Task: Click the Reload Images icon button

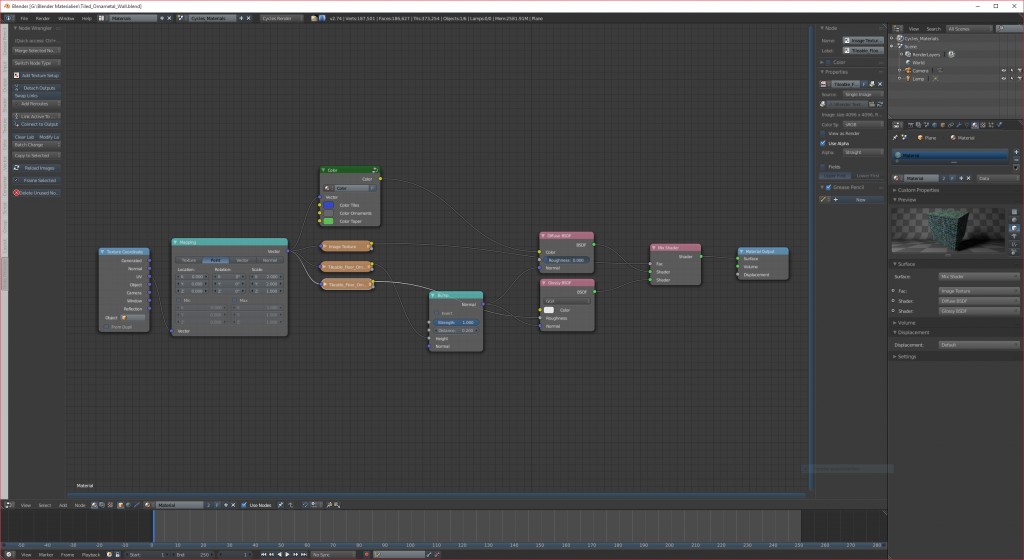Action: tap(17, 168)
